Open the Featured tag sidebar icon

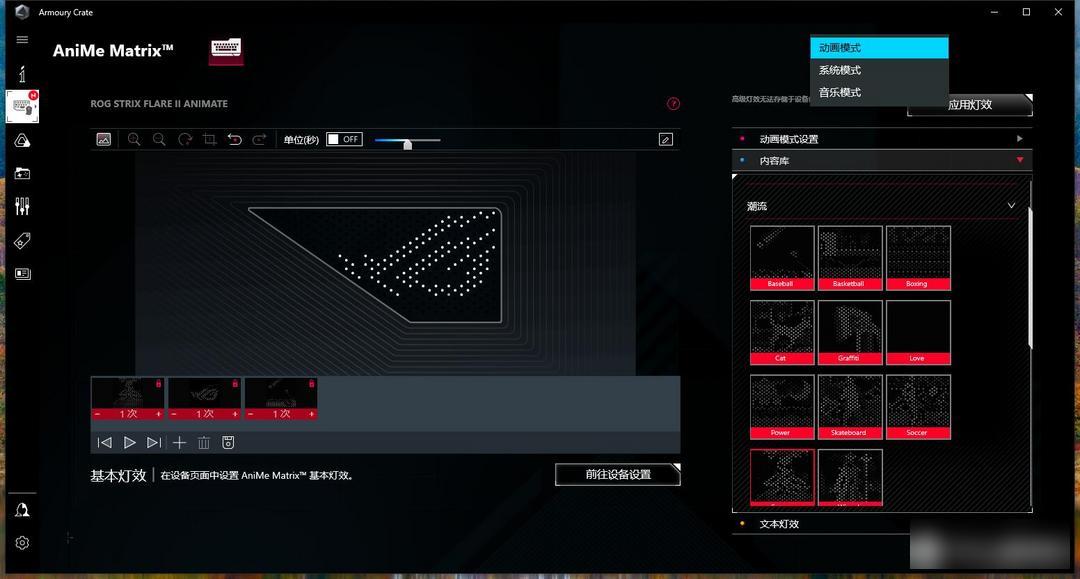pos(22,240)
